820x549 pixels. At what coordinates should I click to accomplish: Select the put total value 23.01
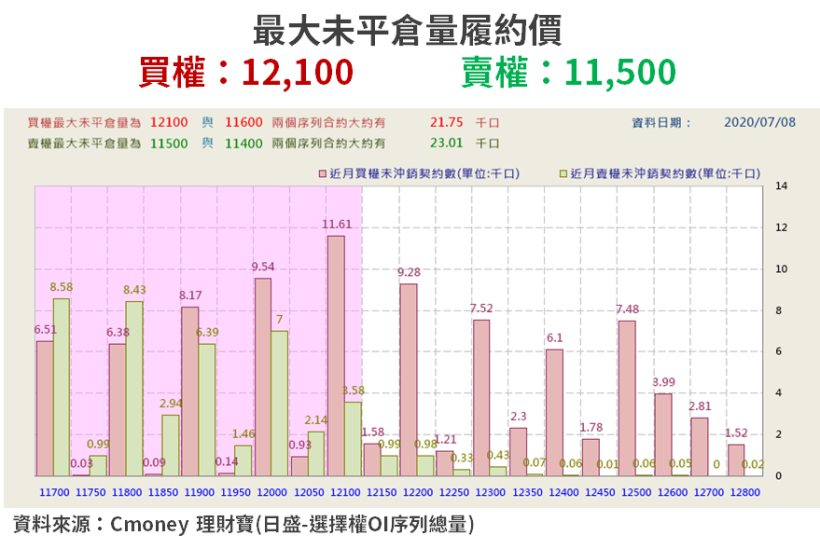pos(447,143)
